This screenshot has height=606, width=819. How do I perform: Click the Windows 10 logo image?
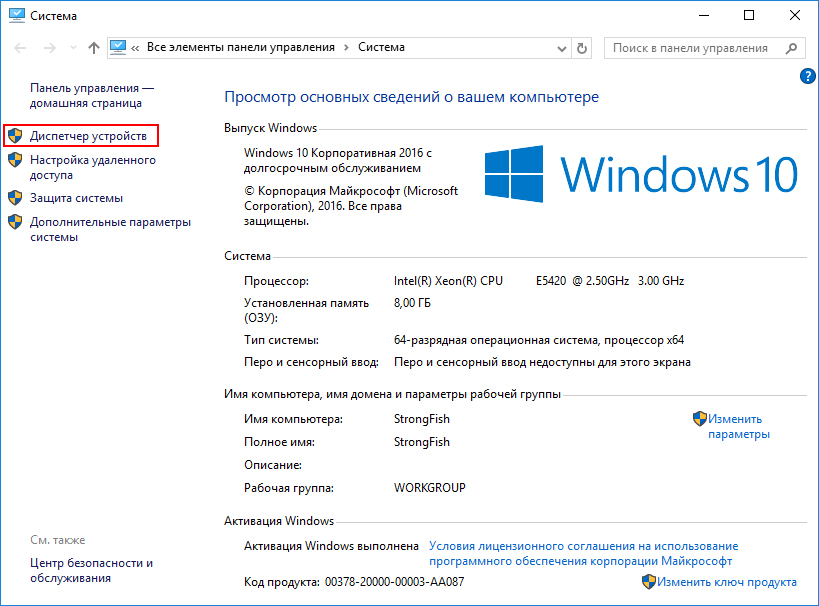click(x=641, y=174)
